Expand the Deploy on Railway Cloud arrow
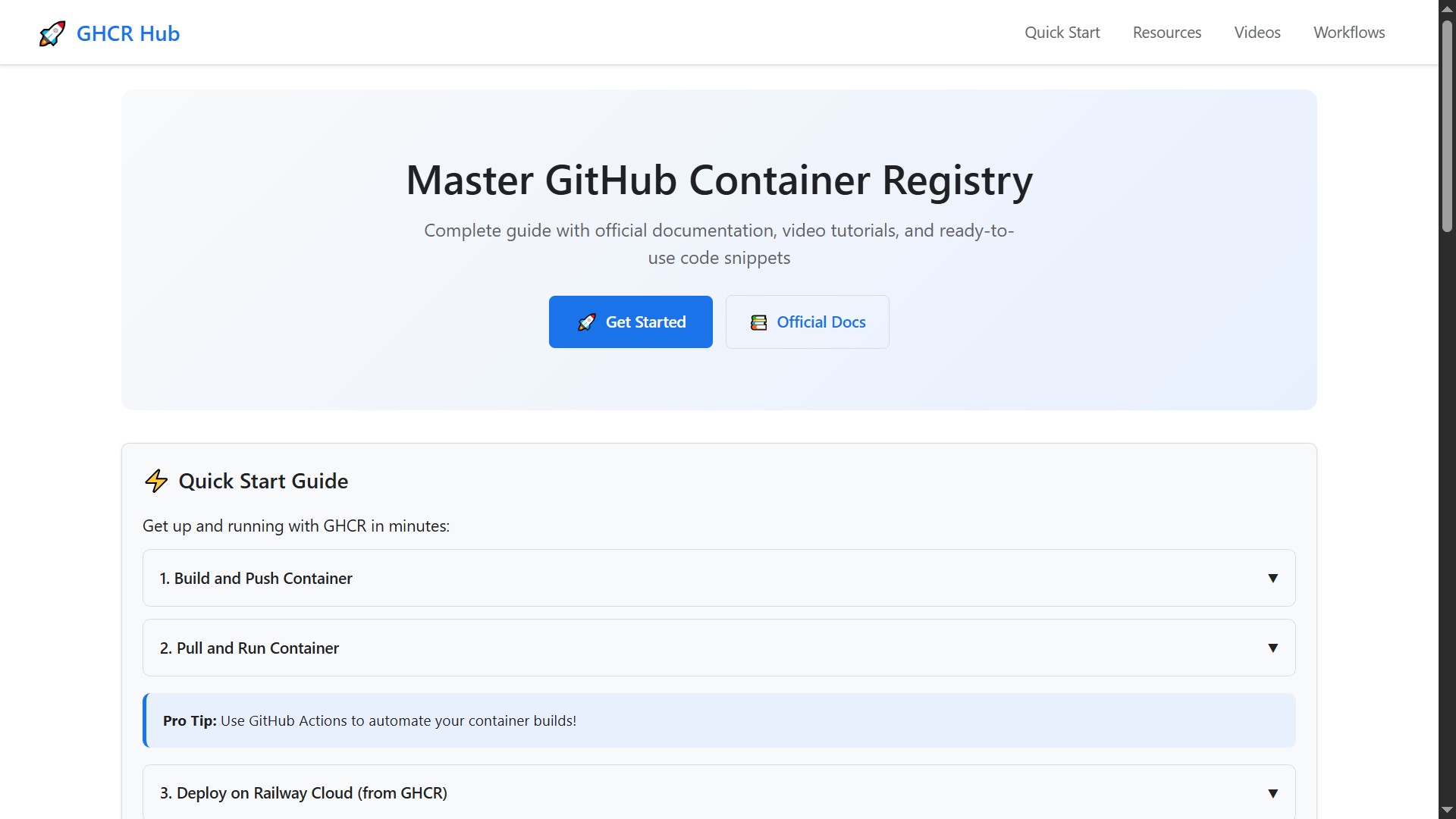This screenshot has height=819, width=1456. (x=1273, y=794)
